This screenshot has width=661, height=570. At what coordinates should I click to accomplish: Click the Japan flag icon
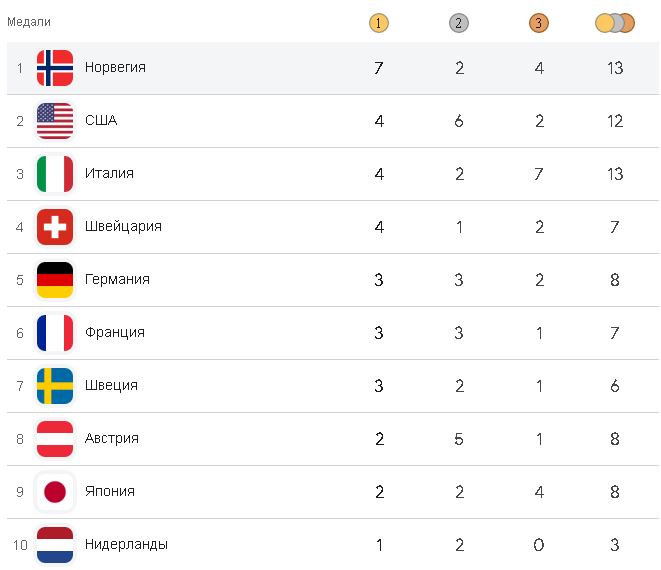(x=55, y=492)
